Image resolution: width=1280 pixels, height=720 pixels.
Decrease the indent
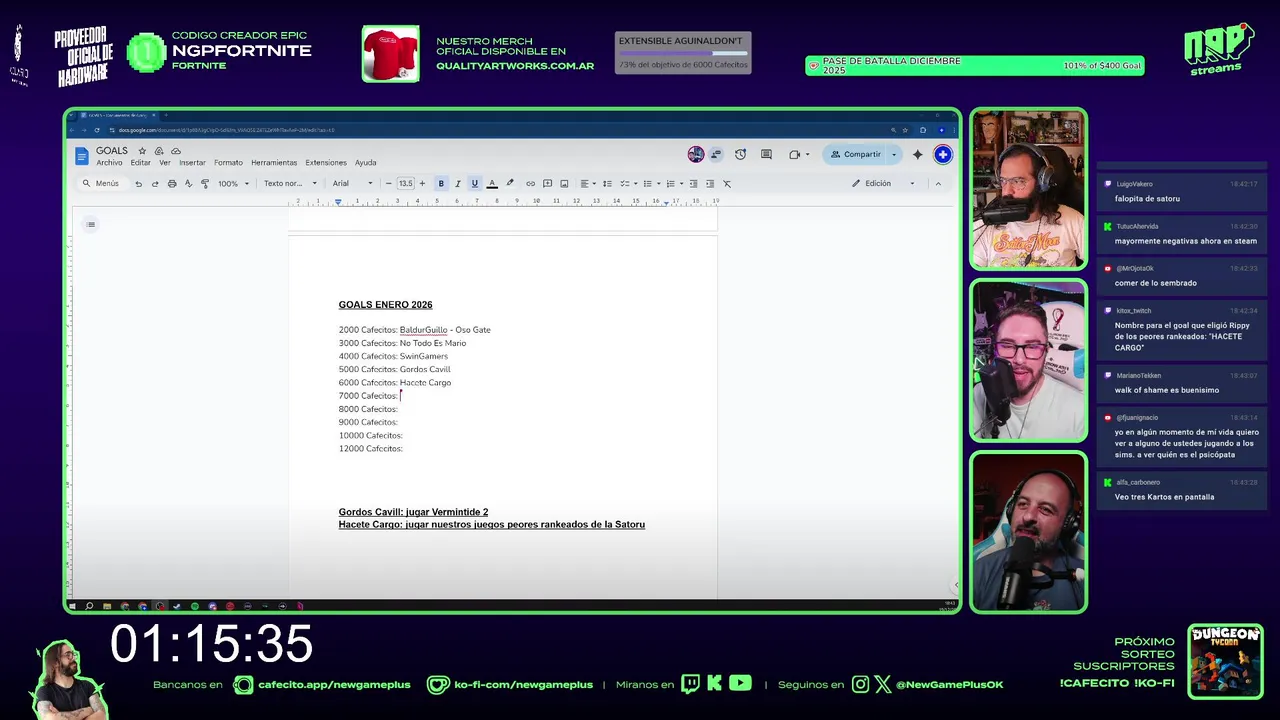(x=693, y=184)
